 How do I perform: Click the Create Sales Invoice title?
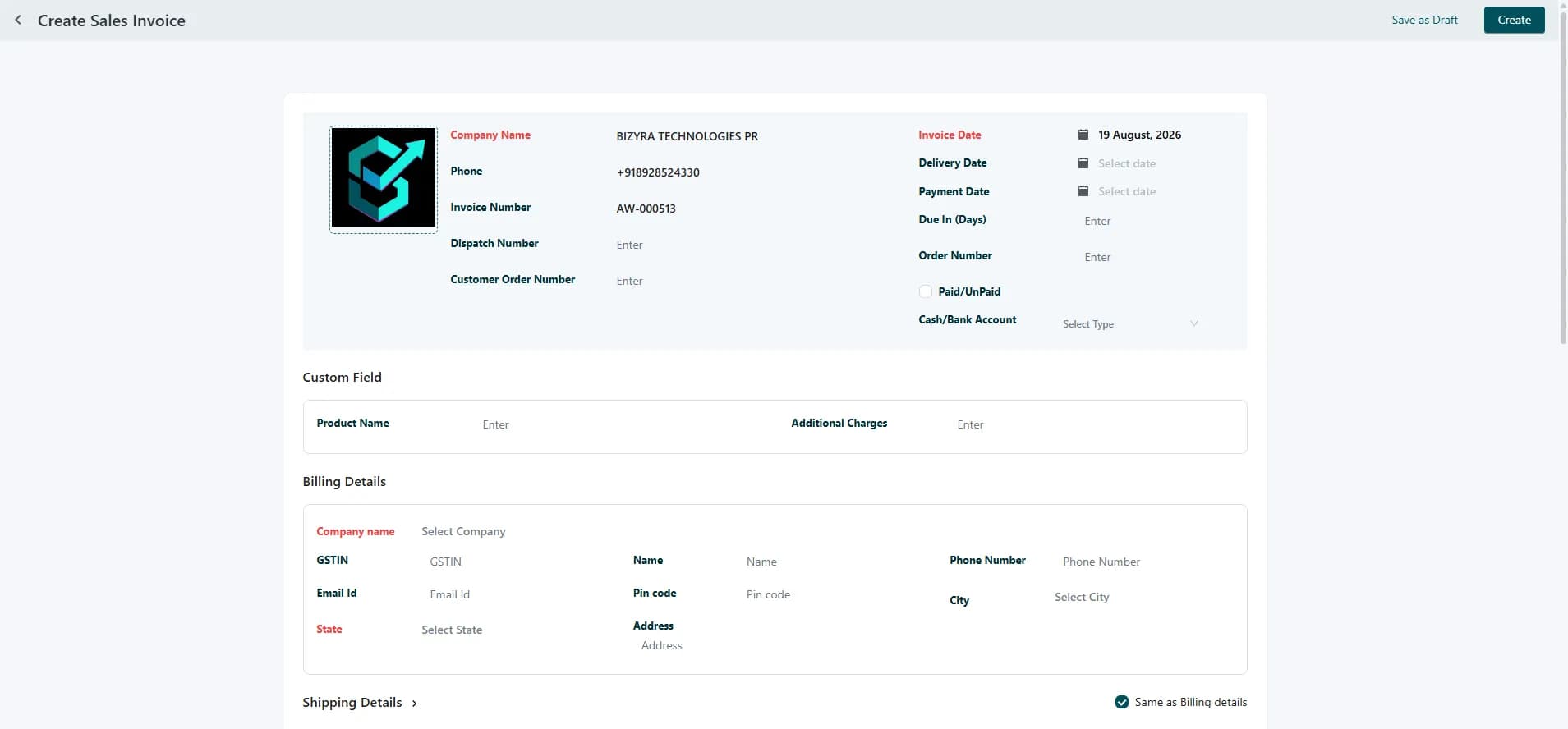pos(112,21)
